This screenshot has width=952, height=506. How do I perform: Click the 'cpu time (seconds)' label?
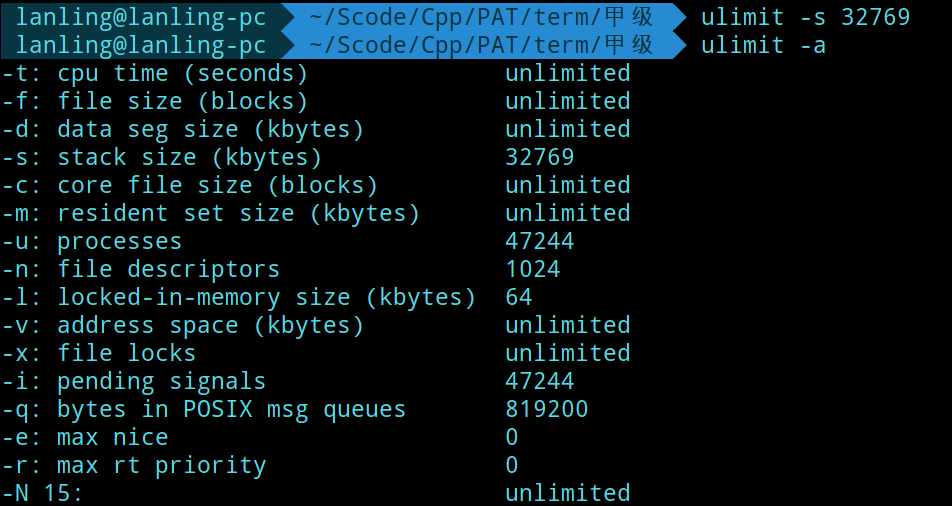(x=182, y=73)
